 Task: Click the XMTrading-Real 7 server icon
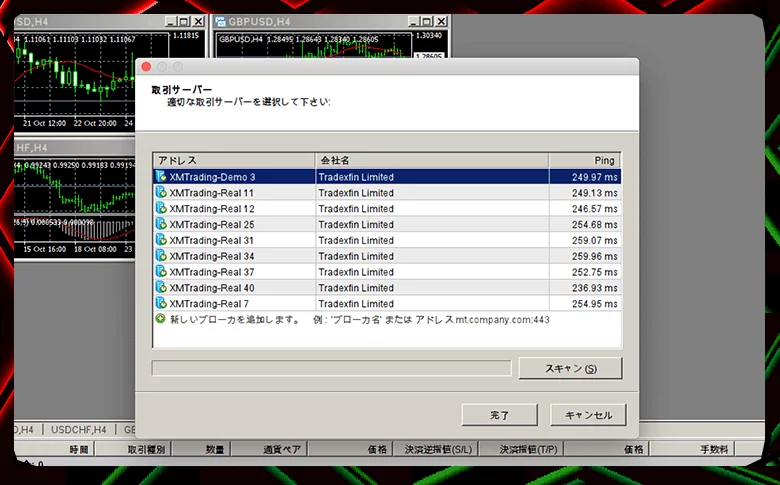161,303
